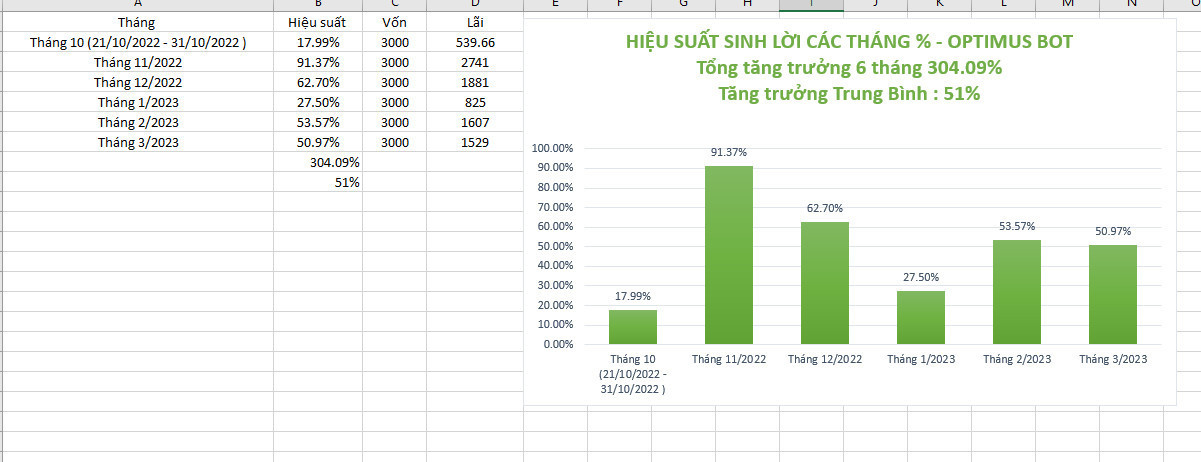Click the 1607 profit cell
Viewport: 1201px width, 462px height.
[x=474, y=122]
